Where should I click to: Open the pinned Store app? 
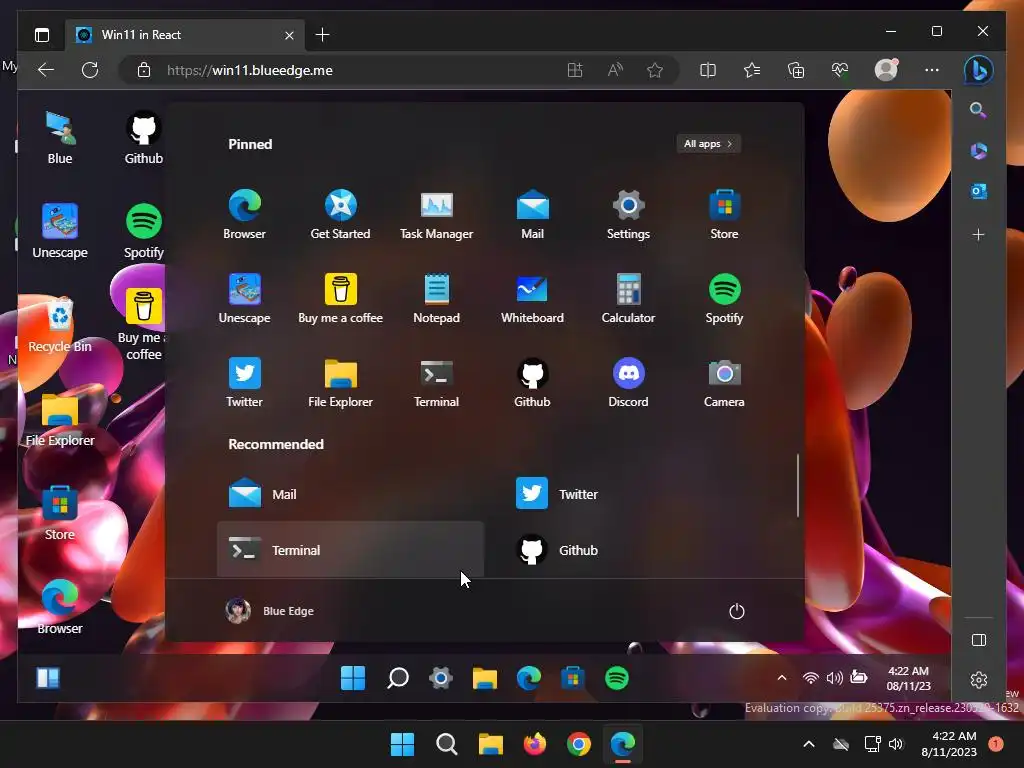click(x=724, y=214)
